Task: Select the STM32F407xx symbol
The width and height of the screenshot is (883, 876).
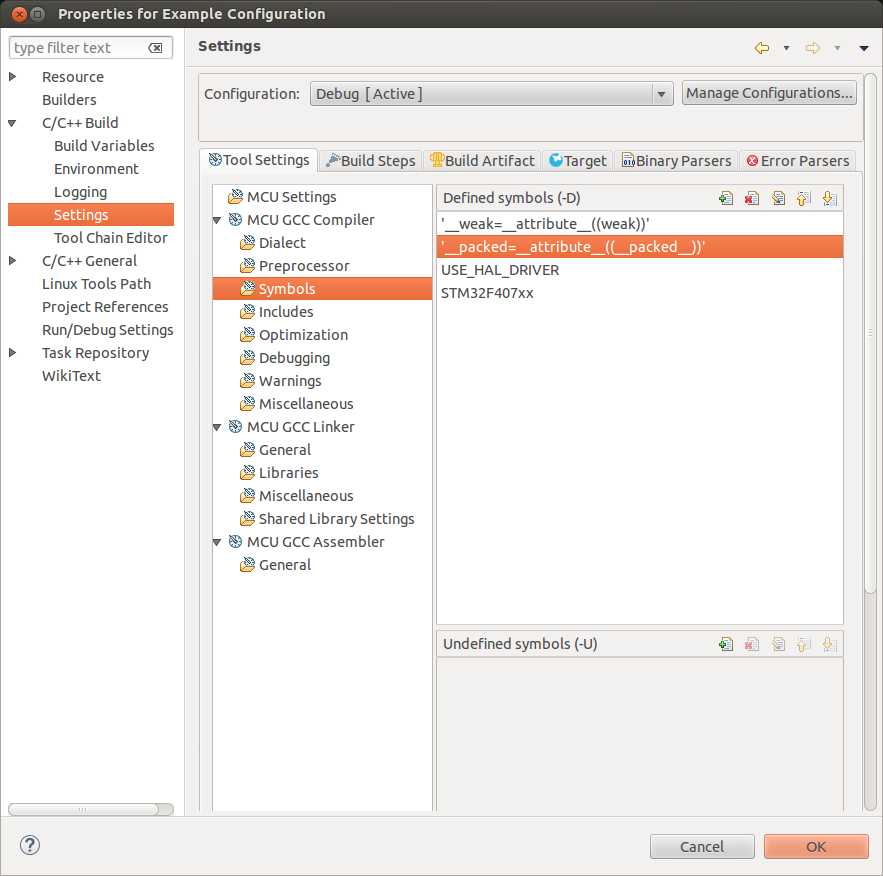Action: [x=640, y=293]
